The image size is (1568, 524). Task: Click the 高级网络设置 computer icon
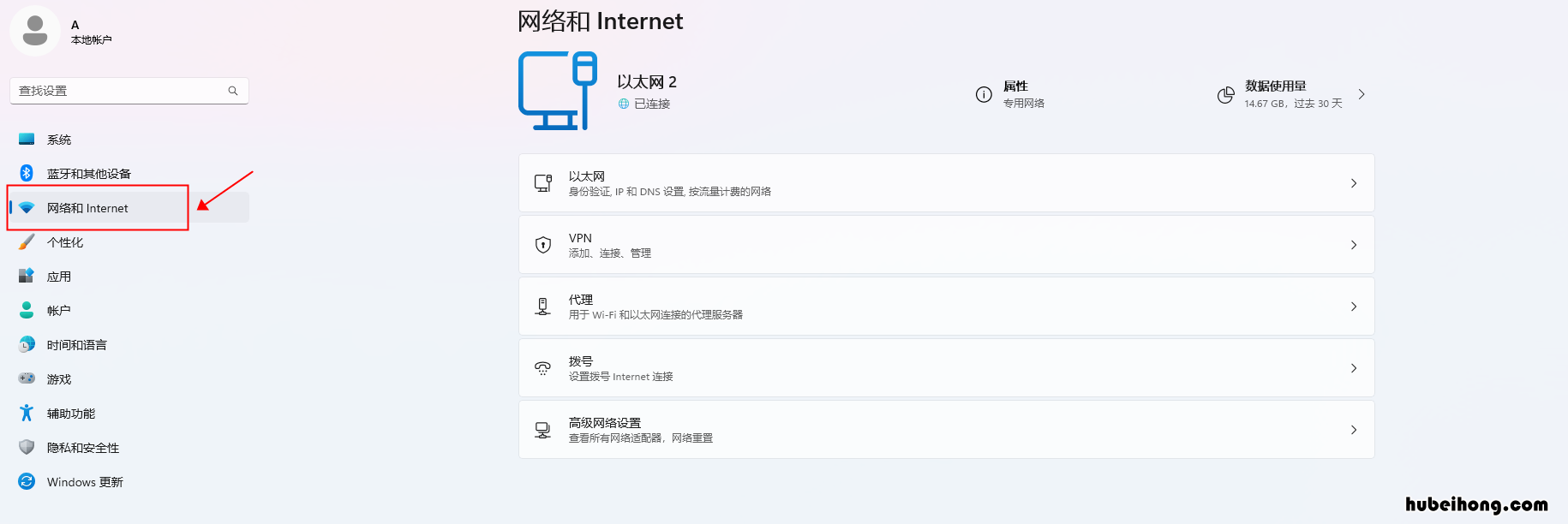click(543, 430)
